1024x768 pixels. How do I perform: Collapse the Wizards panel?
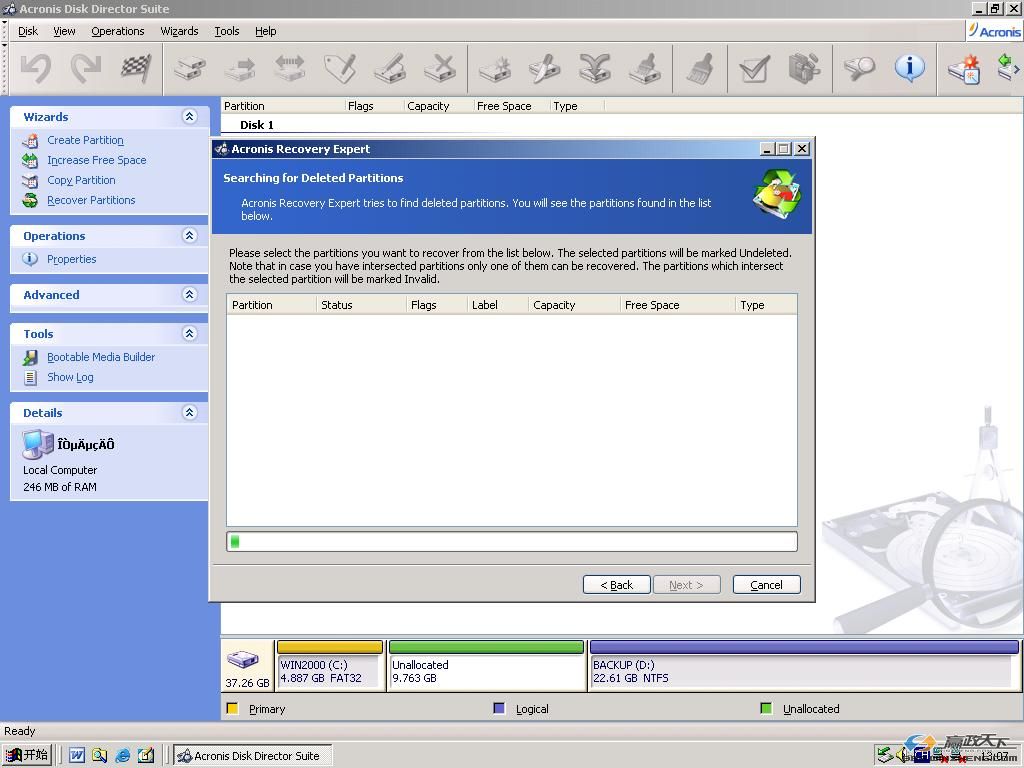189,117
